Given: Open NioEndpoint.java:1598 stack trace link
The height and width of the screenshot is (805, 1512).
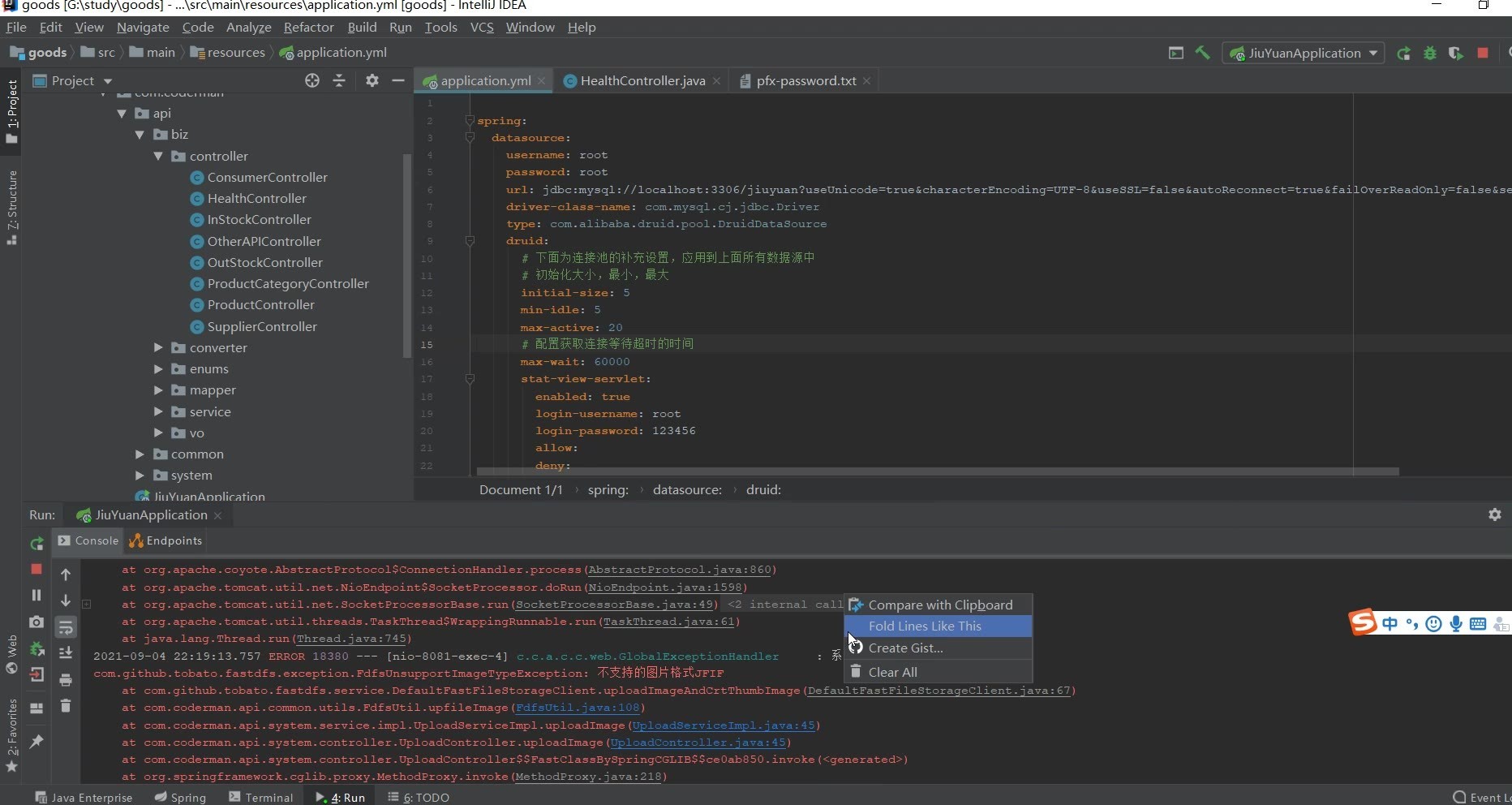Looking at the screenshot, I should click(x=665, y=588).
